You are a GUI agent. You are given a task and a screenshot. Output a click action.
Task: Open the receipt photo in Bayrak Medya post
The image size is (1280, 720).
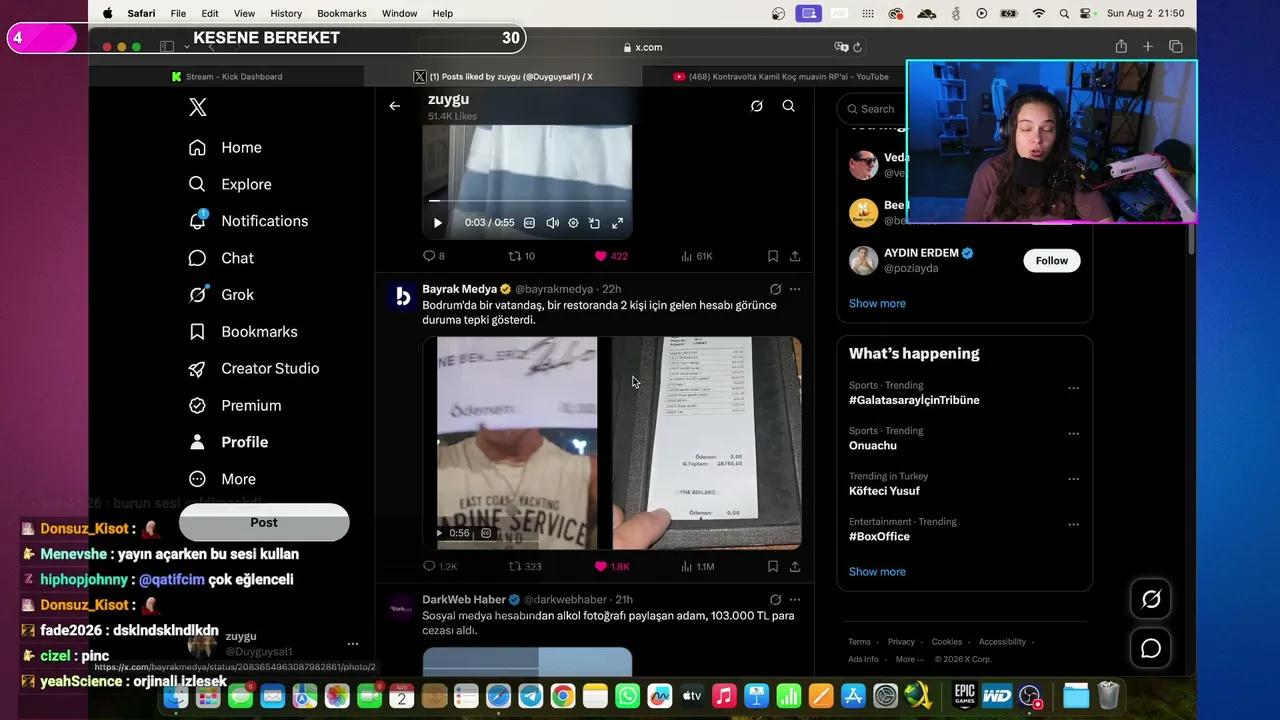707,443
